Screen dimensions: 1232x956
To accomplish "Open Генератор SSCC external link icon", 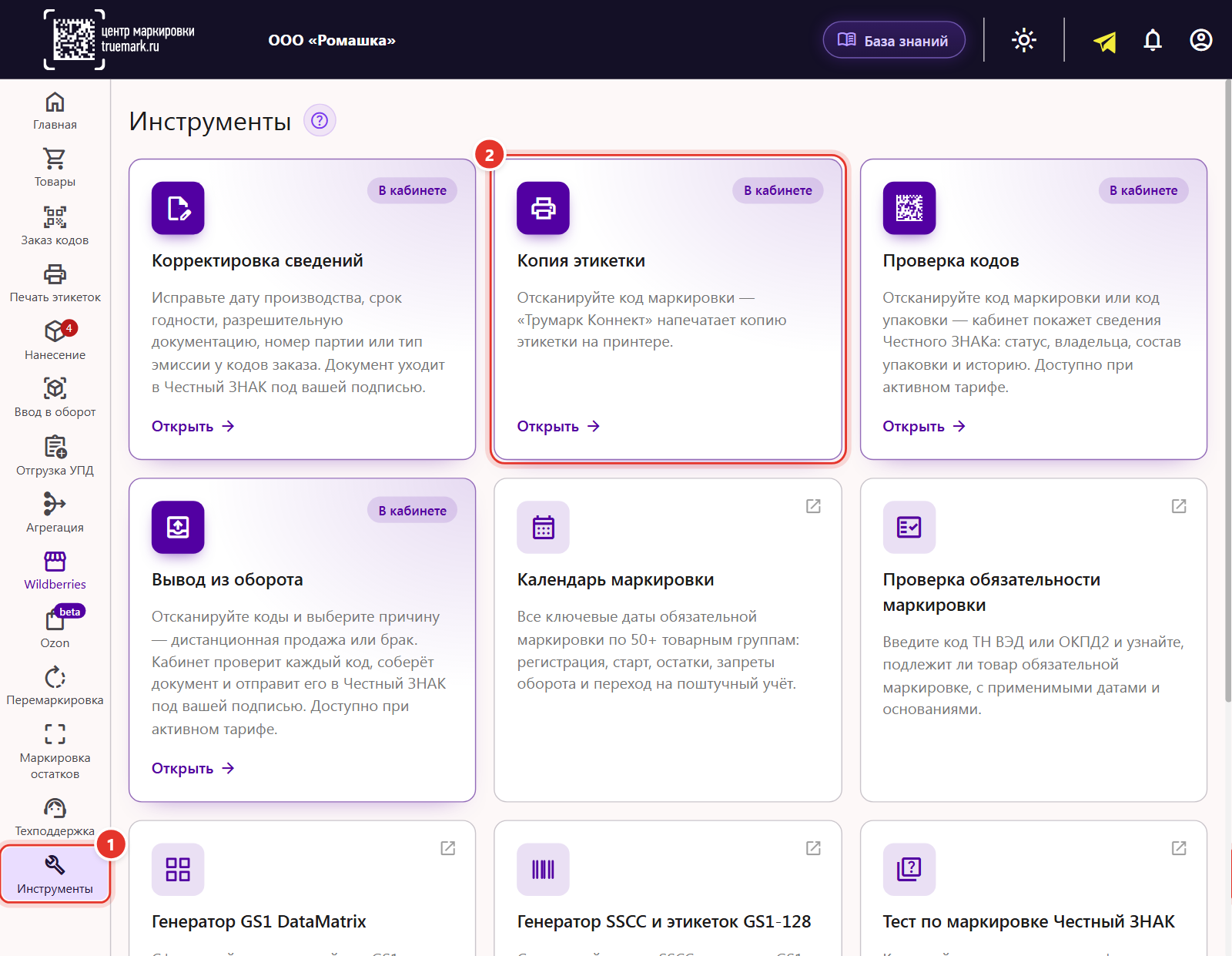I will tap(813, 848).
